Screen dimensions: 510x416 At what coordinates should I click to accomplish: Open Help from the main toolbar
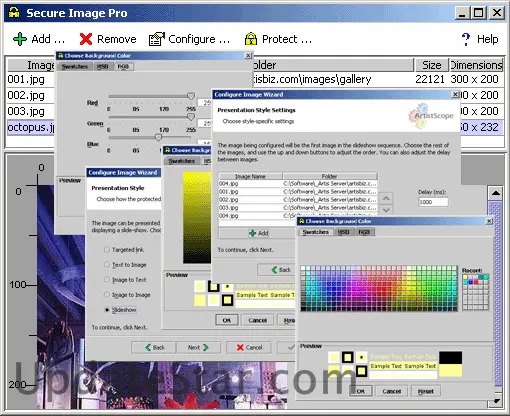[x=480, y=39]
